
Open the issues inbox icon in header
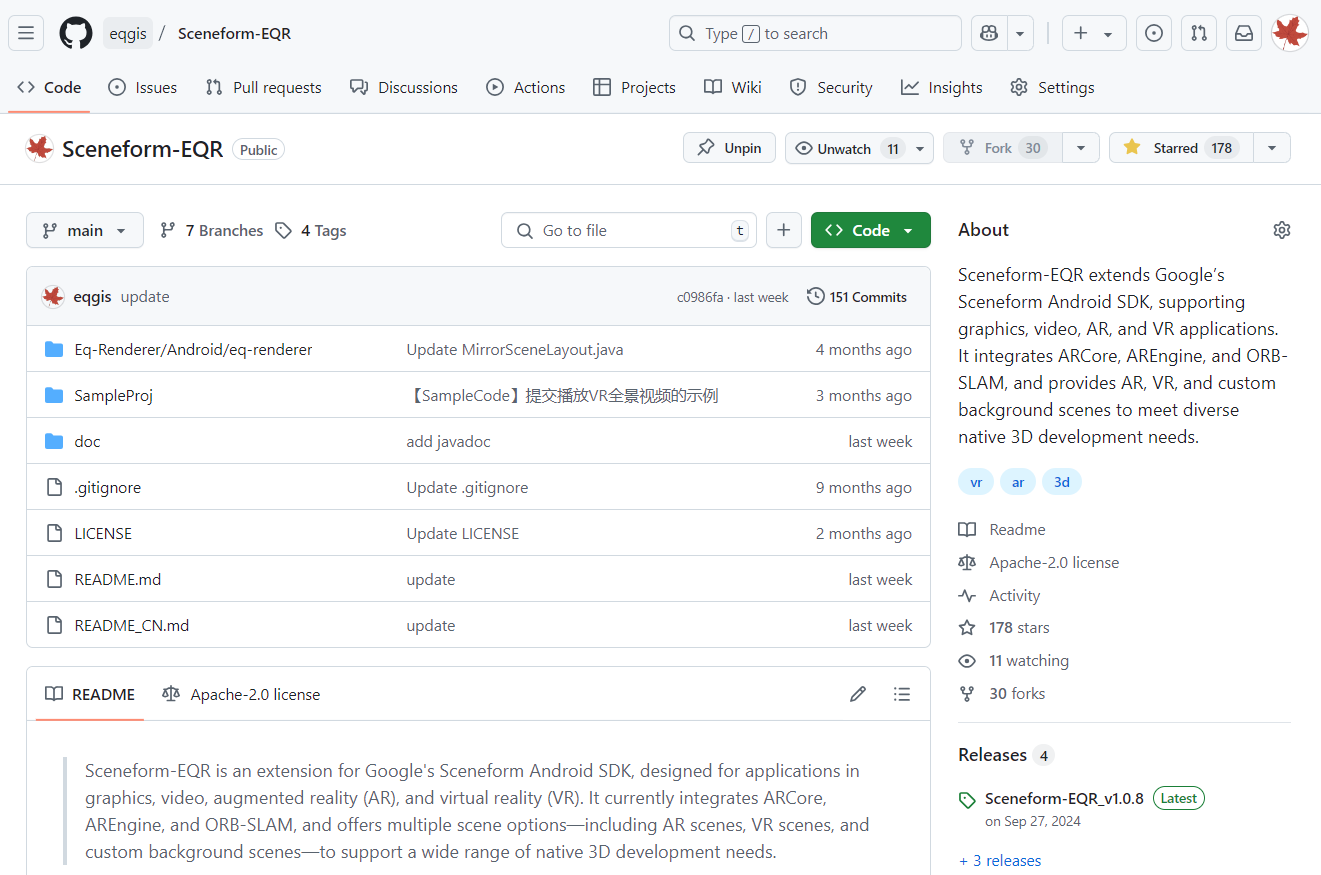coord(1154,33)
